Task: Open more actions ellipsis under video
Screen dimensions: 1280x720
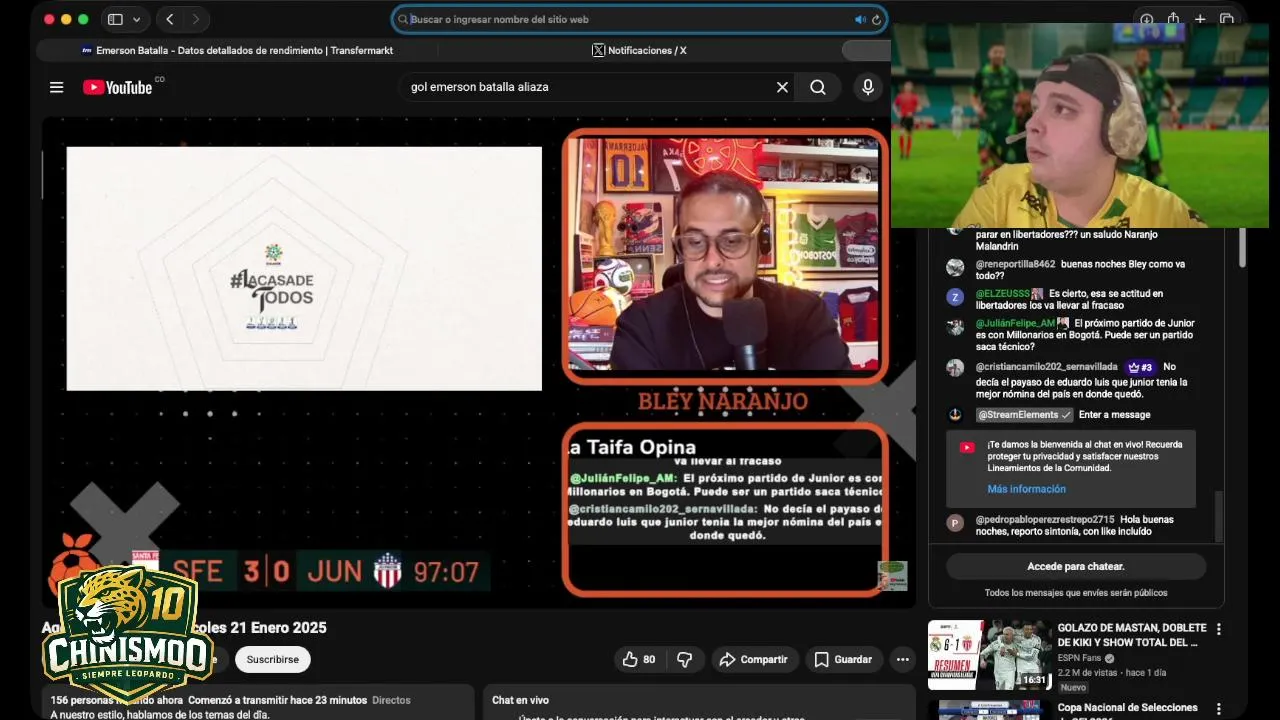Action: (903, 659)
